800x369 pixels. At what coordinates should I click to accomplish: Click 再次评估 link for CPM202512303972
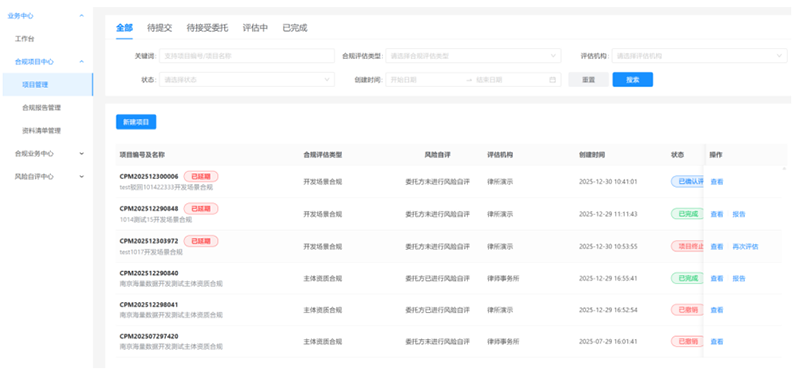(x=745, y=247)
